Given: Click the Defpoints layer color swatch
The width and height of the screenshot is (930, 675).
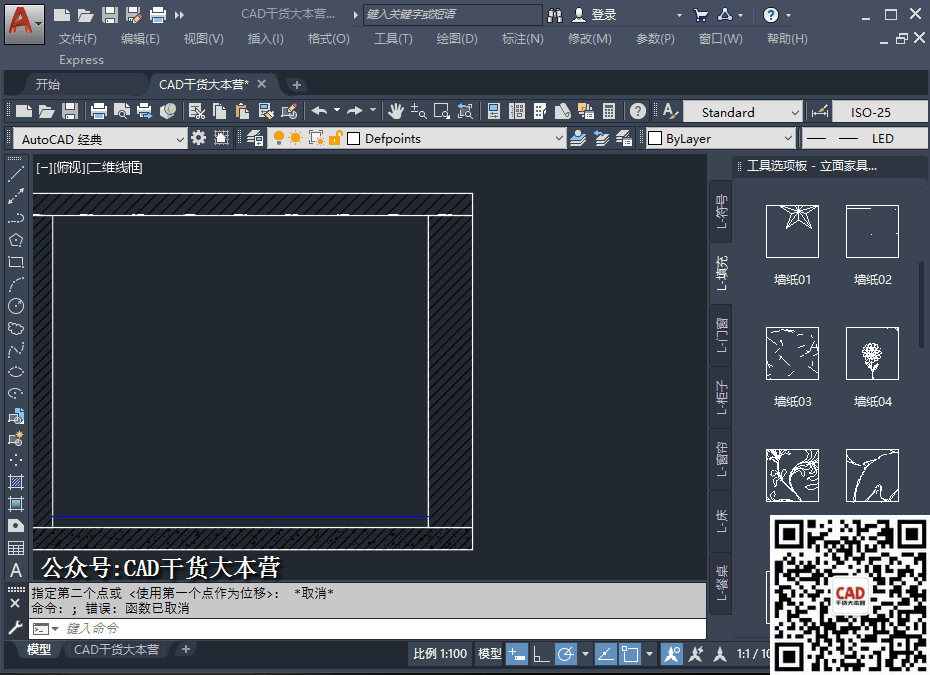Looking at the screenshot, I should [x=353, y=138].
